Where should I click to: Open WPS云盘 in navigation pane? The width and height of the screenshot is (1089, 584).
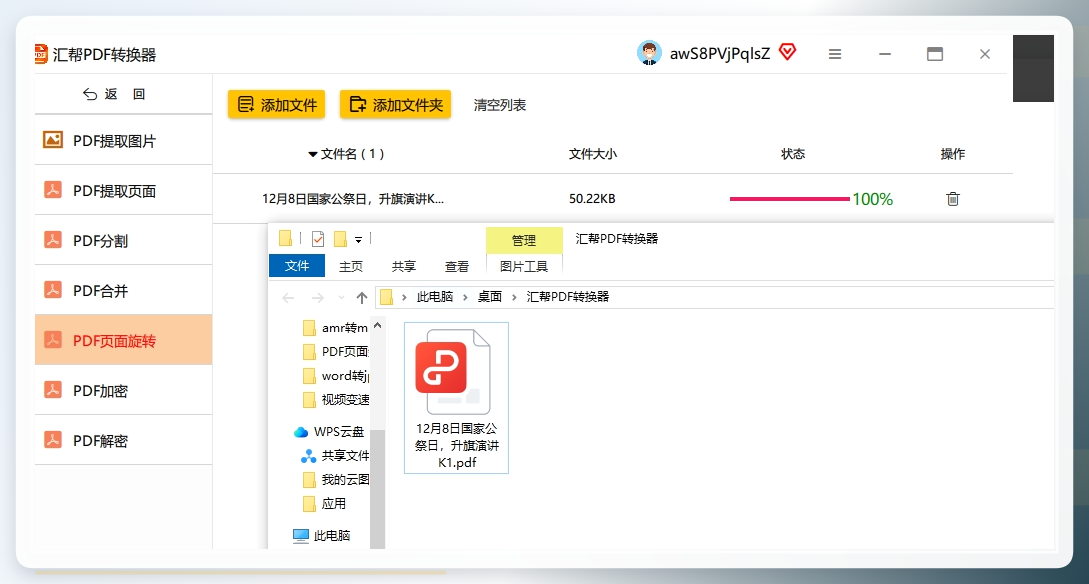[329, 431]
